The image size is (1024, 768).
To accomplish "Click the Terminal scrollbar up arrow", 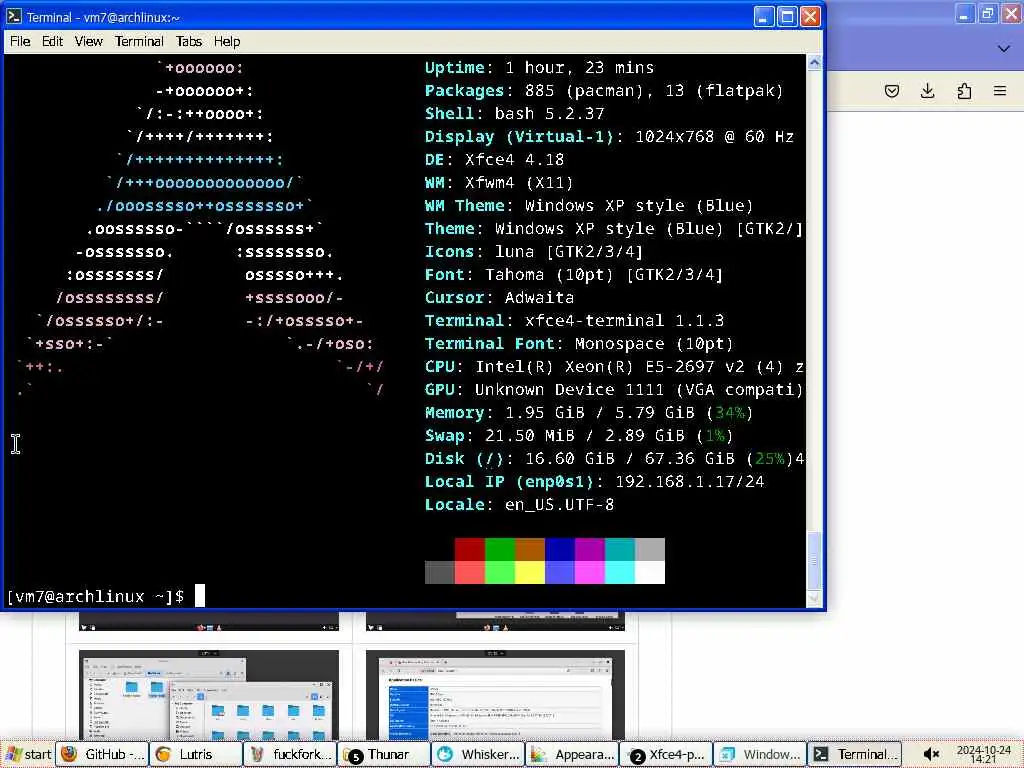I will pyautogui.click(x=814, y=63).
